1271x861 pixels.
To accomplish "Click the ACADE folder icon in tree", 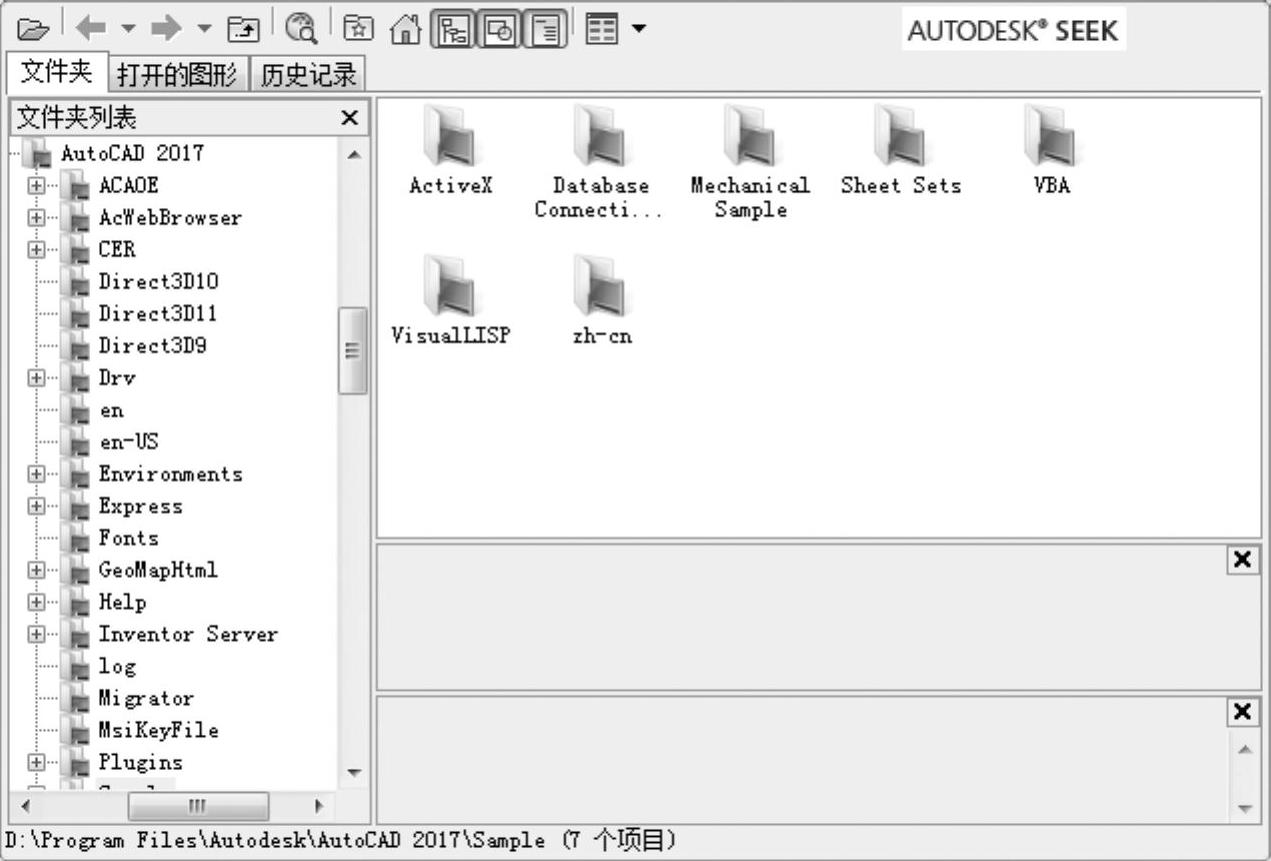I will point(75,186).
